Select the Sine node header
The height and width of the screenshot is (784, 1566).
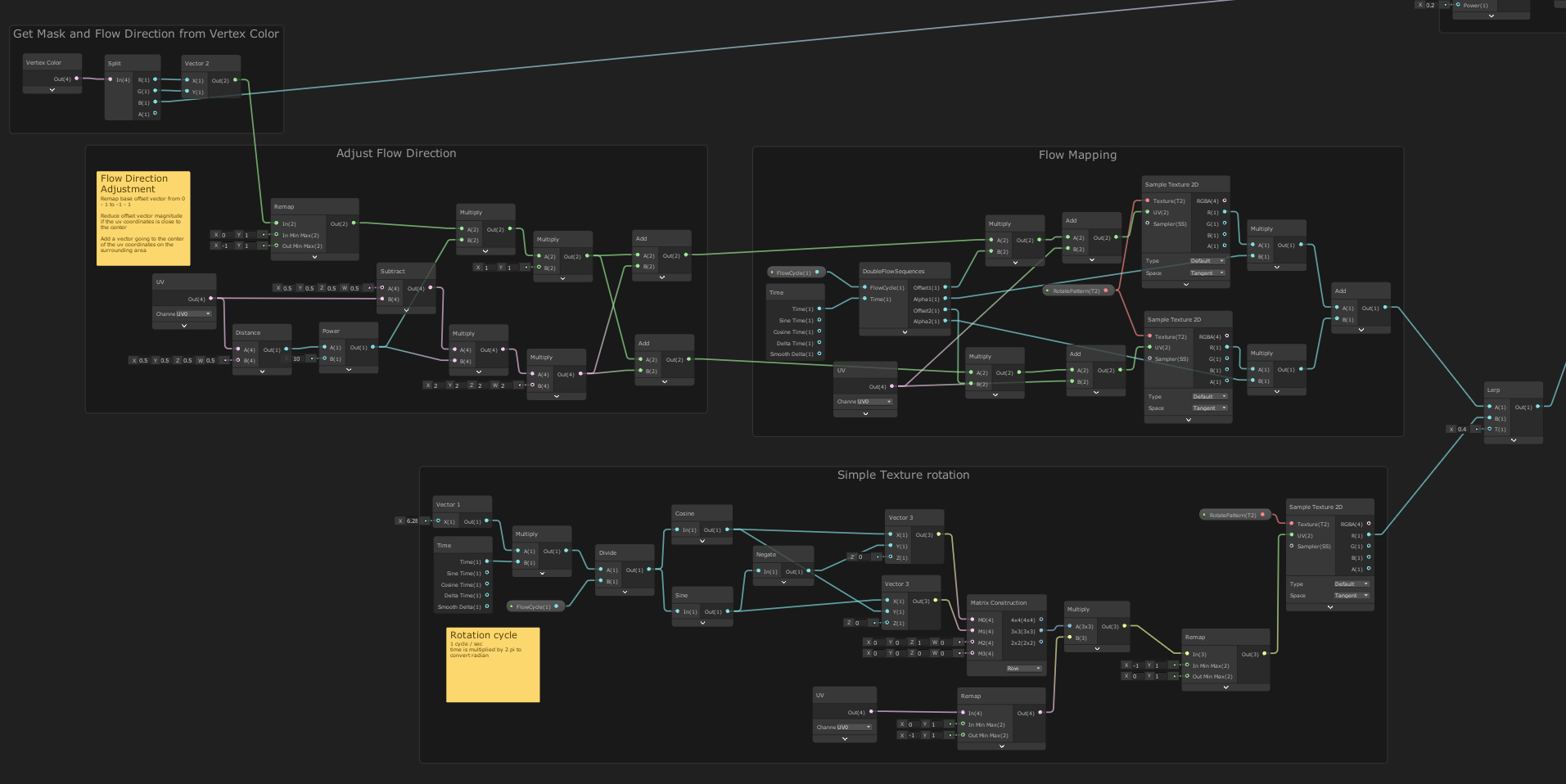(702, 595)
